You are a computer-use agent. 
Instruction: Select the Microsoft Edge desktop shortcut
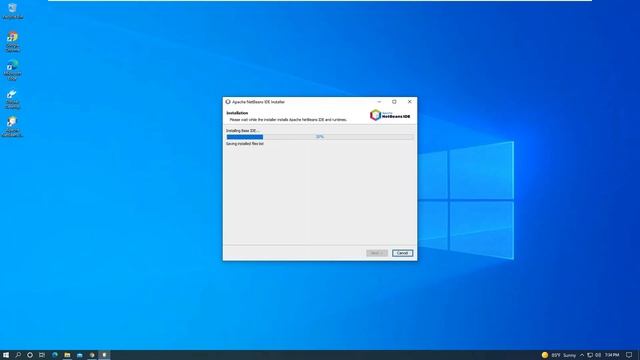pyautogui.click(x=12, y=70)
